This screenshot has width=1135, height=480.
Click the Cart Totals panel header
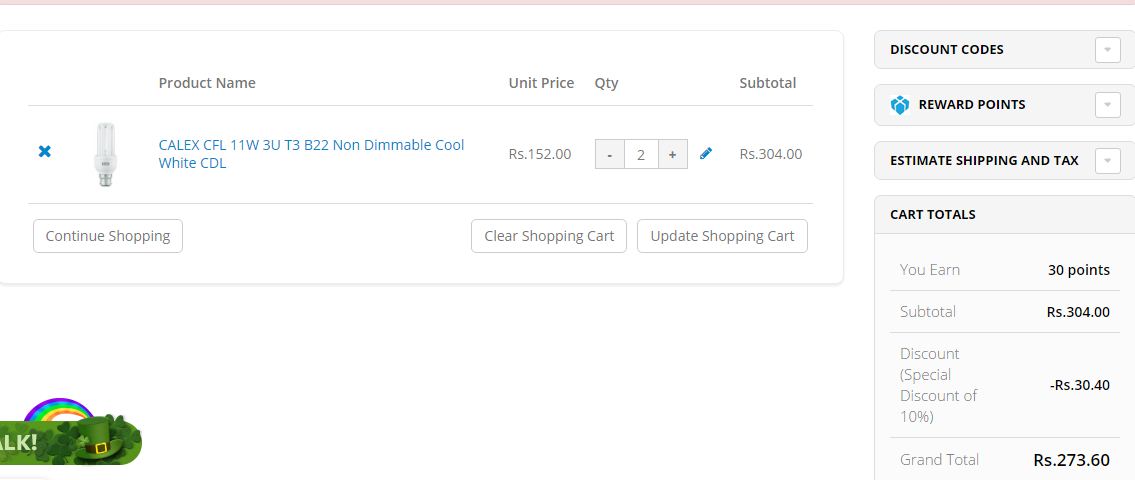point(933,214)
